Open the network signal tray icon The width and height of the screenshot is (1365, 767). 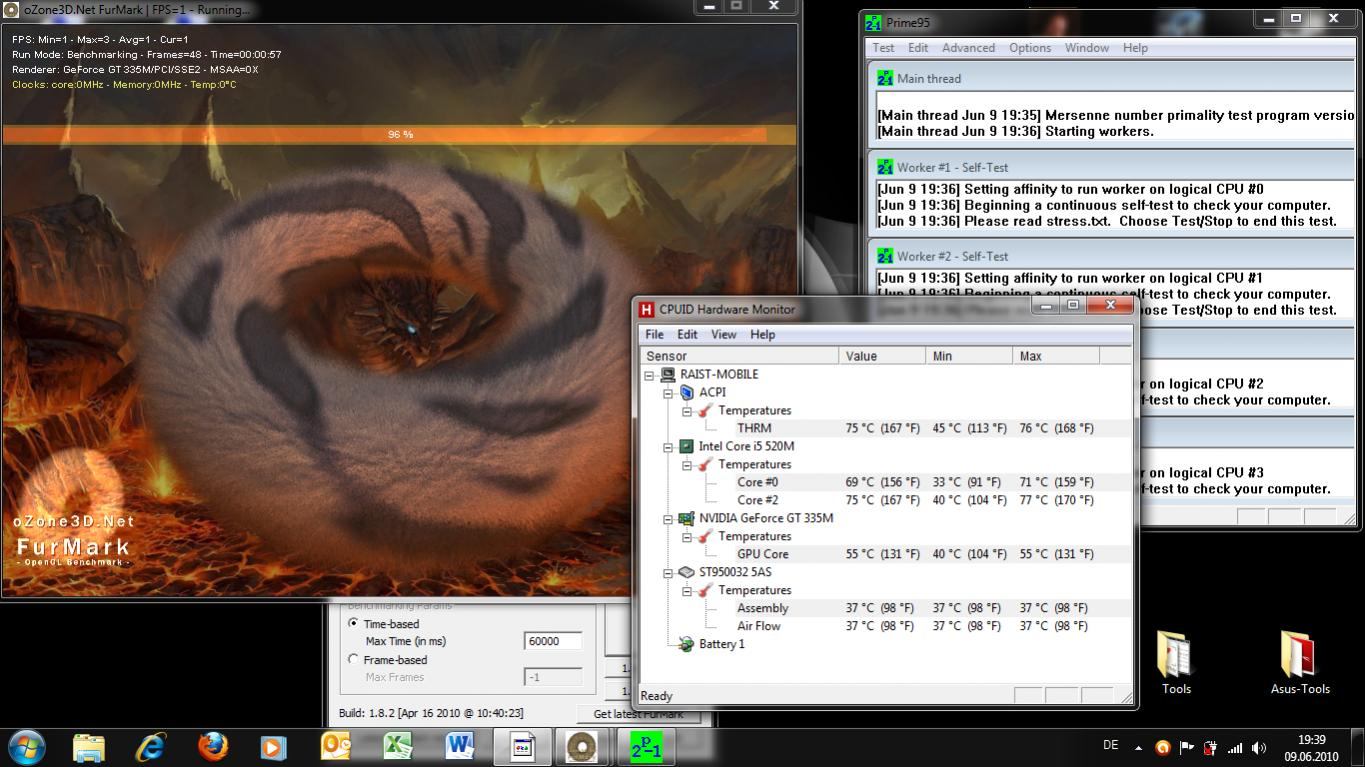[x=1235, y=747]
